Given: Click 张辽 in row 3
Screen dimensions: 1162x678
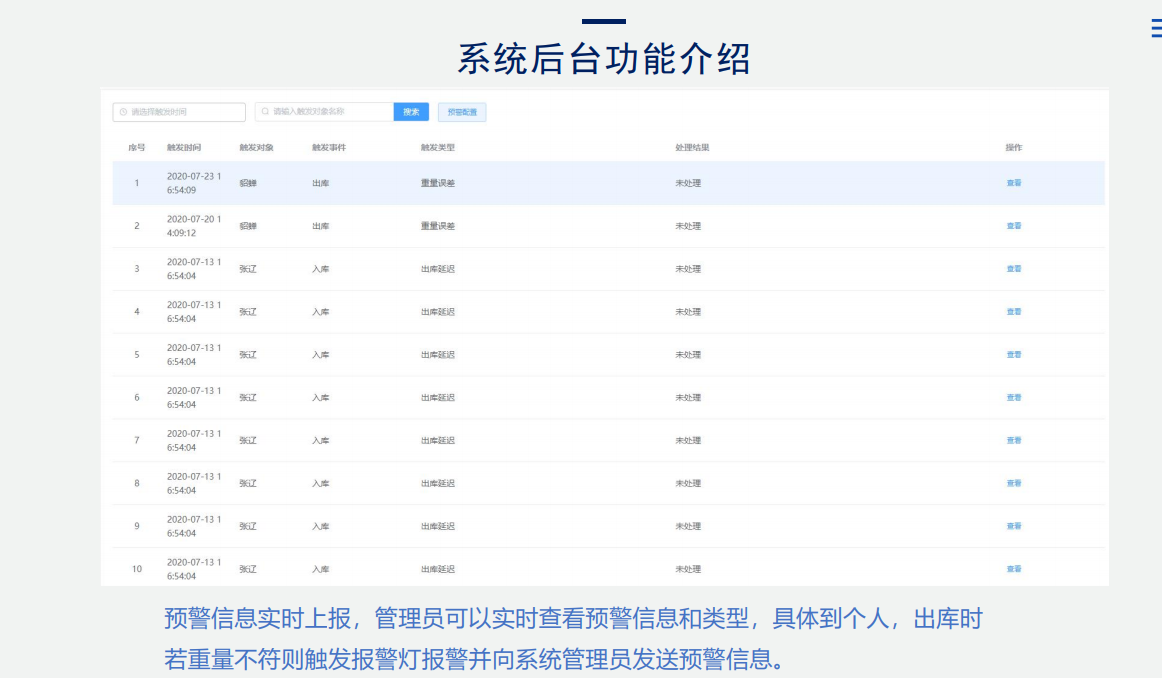Looking at the screenshot, I should (248, 269).
